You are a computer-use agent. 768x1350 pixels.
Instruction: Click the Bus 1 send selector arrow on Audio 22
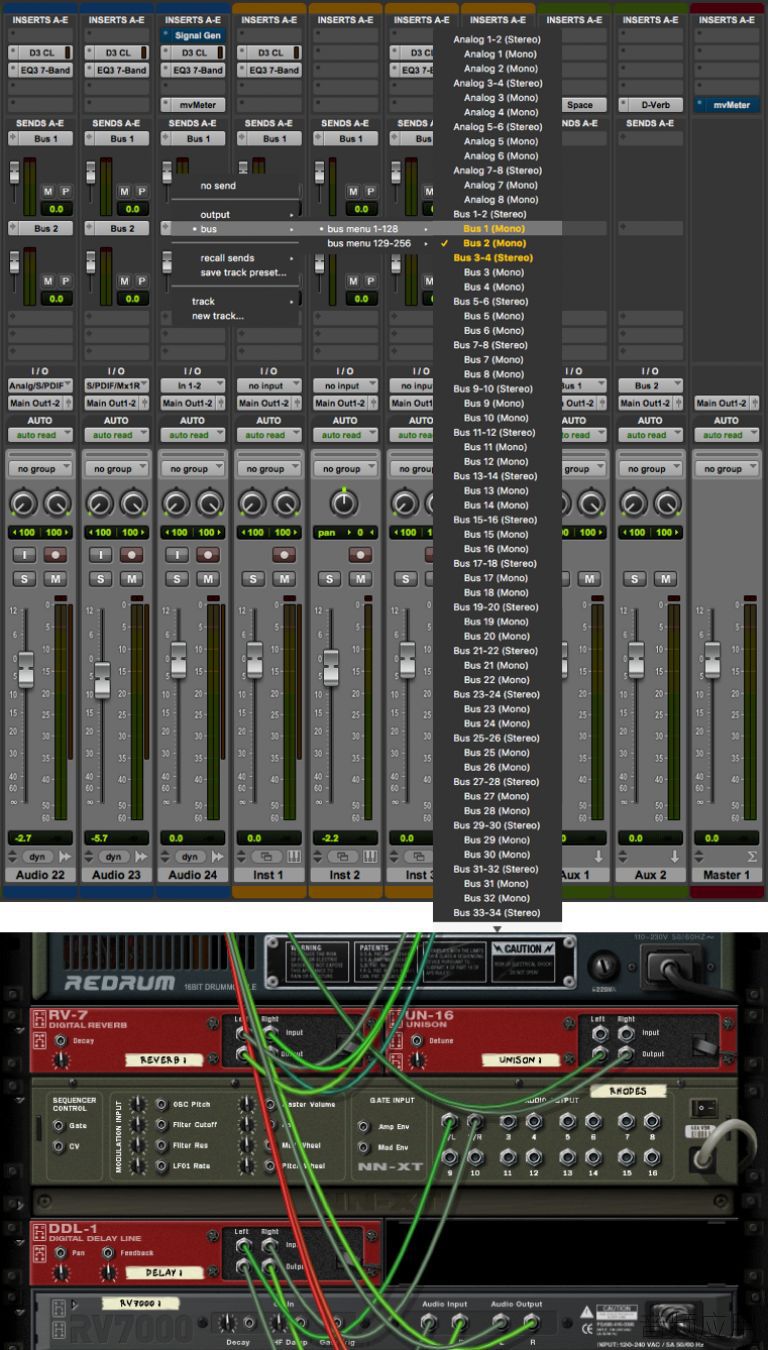click(x=12, y=139)
